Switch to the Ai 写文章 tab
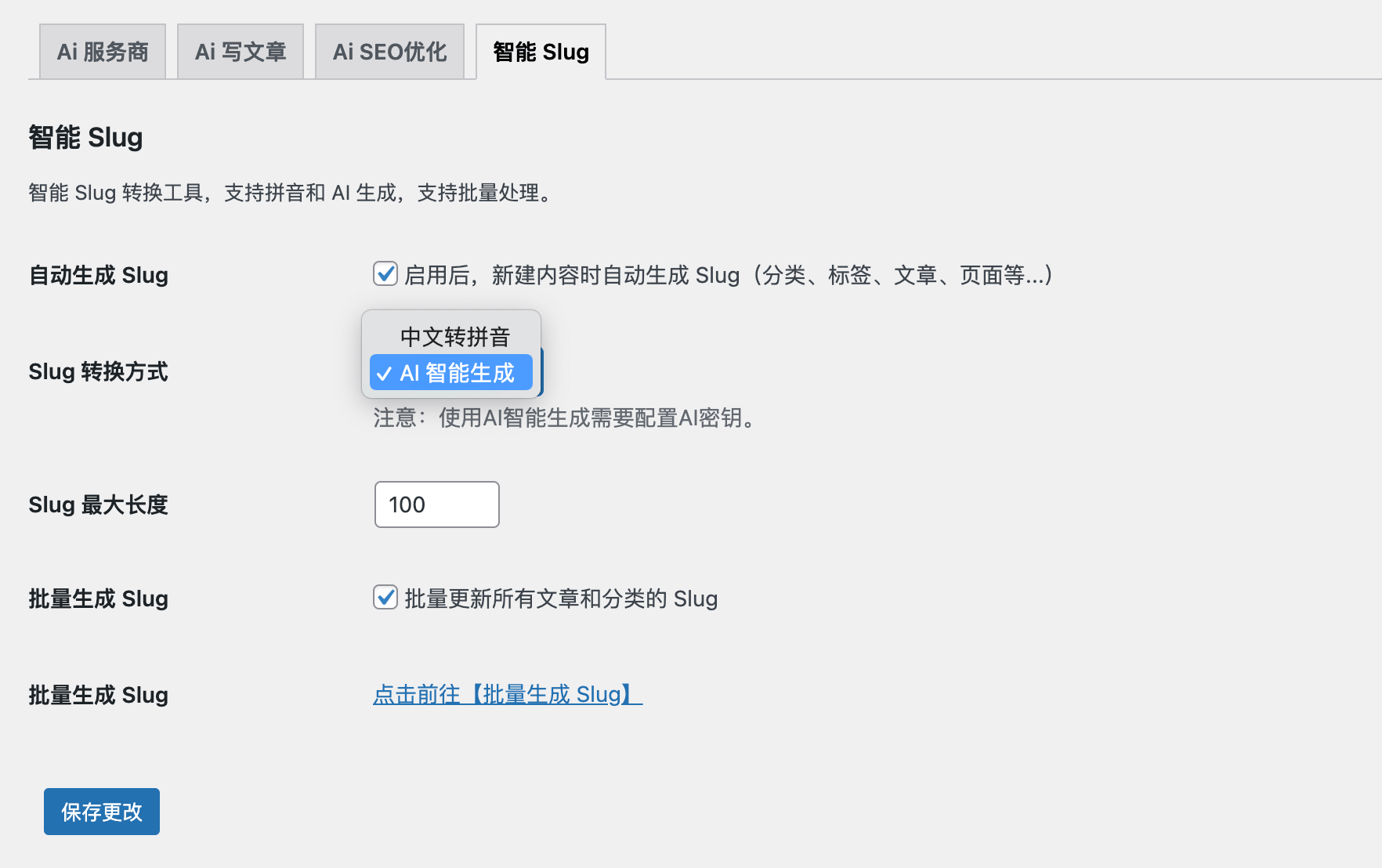The width and height of the screenshot is (1382, 868). (241, 52)
